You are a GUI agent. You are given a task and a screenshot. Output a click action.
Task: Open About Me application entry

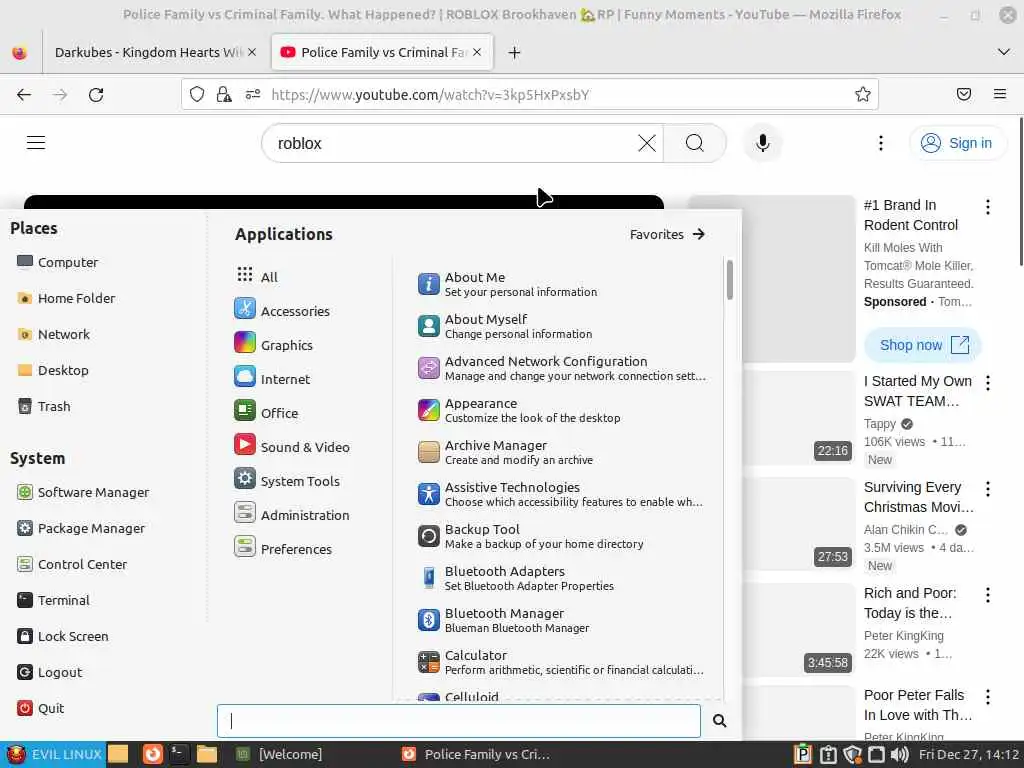coord(562,284)
